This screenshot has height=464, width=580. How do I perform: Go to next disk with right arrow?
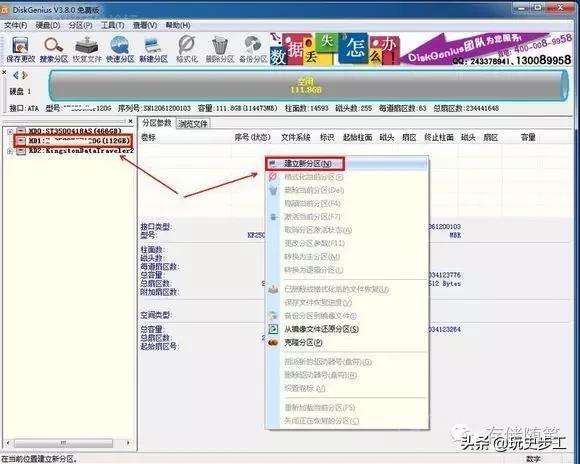(25, 75)
